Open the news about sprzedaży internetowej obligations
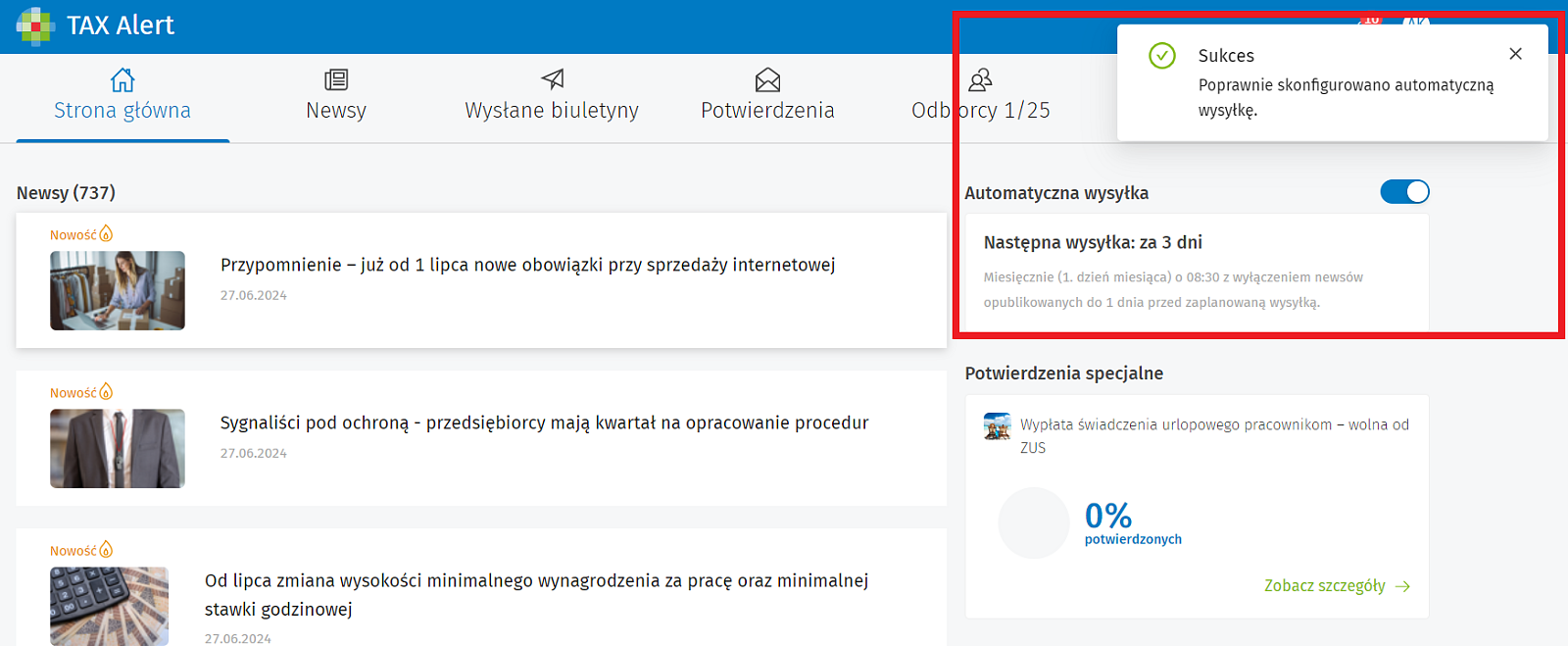1568x646 pixels. pyautogui.click(x=527, y=265)
